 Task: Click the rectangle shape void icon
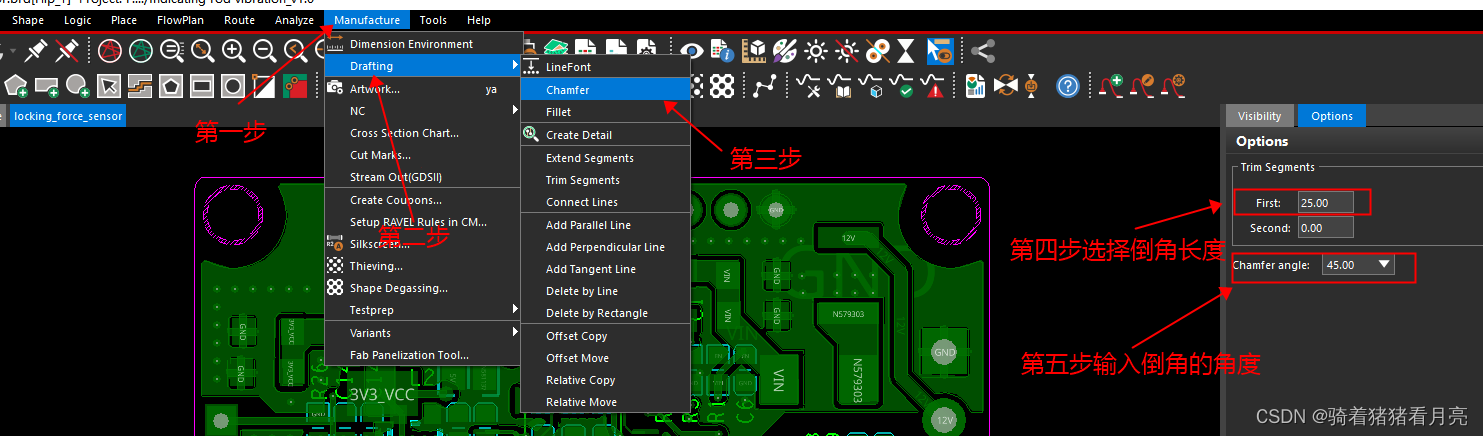pyautogui.click(x=202, y=86)
